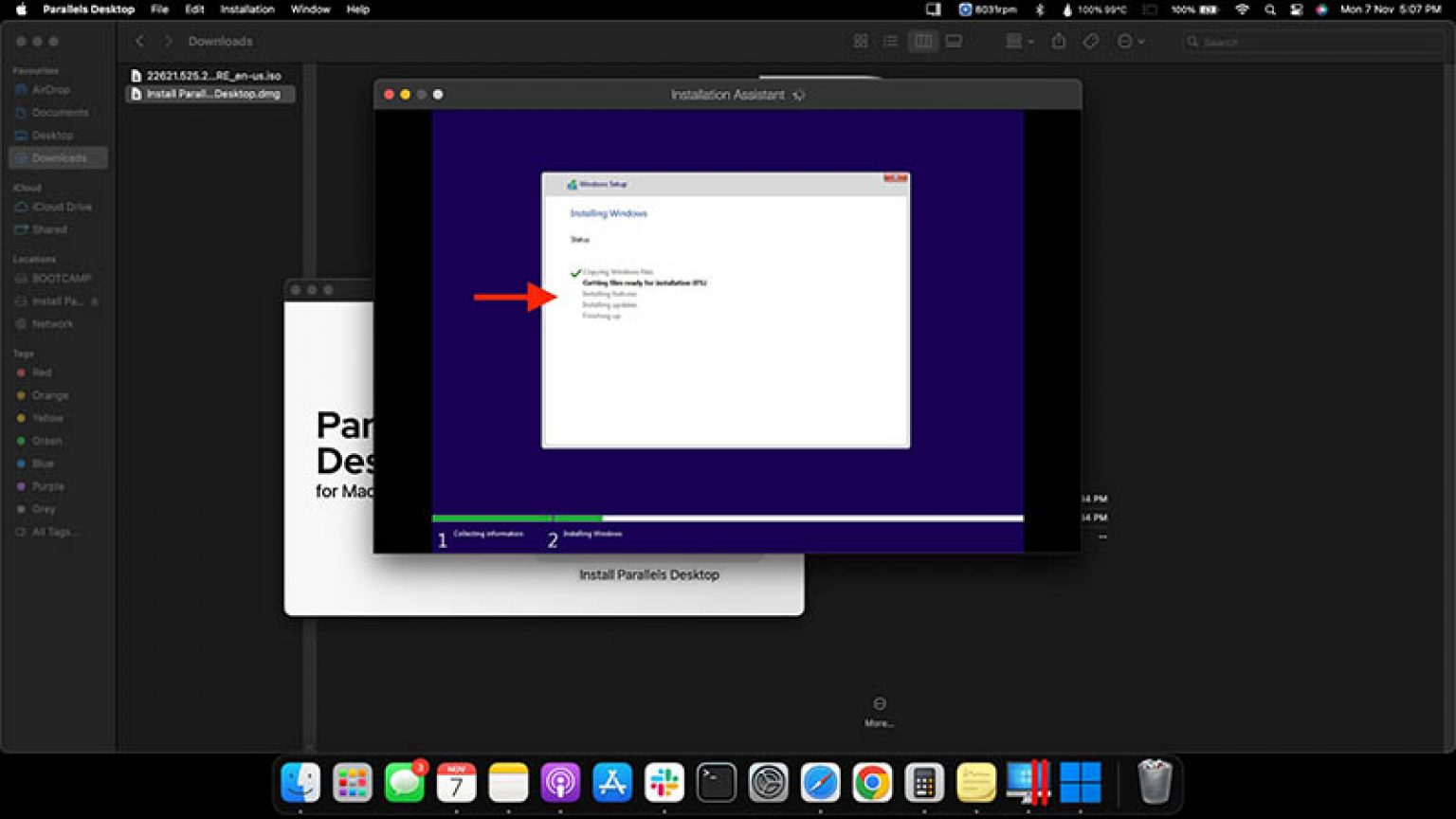Open the App Store from the Dock
Image resolution: width=1456 pixels, height=819 pixels.
(x=612, y=783)
